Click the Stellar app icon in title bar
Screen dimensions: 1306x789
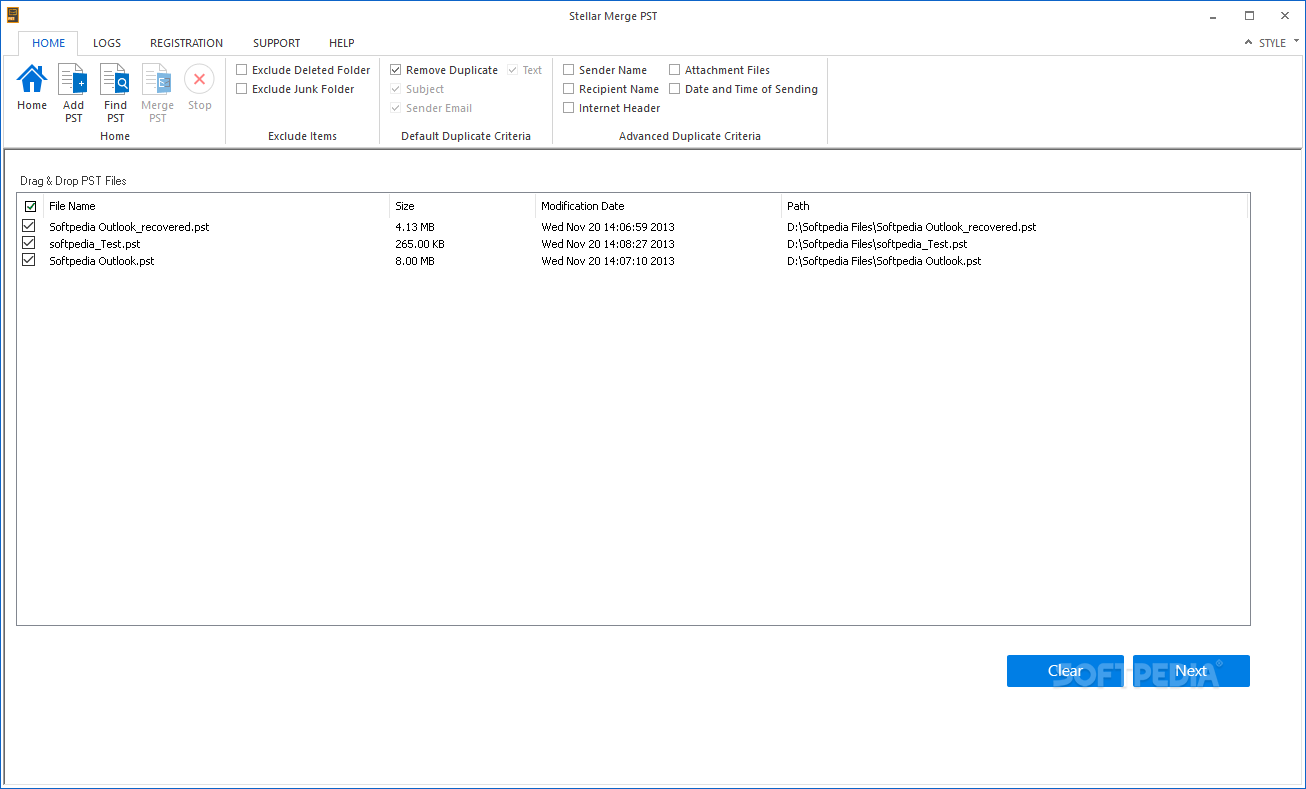point(13,15)
